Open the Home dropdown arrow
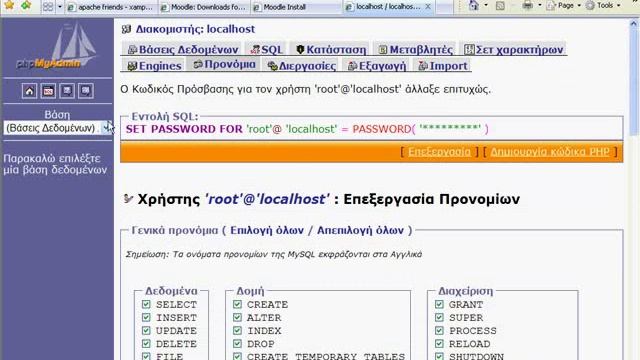Viewport: 640px width, 360px height. coord(486,5)
